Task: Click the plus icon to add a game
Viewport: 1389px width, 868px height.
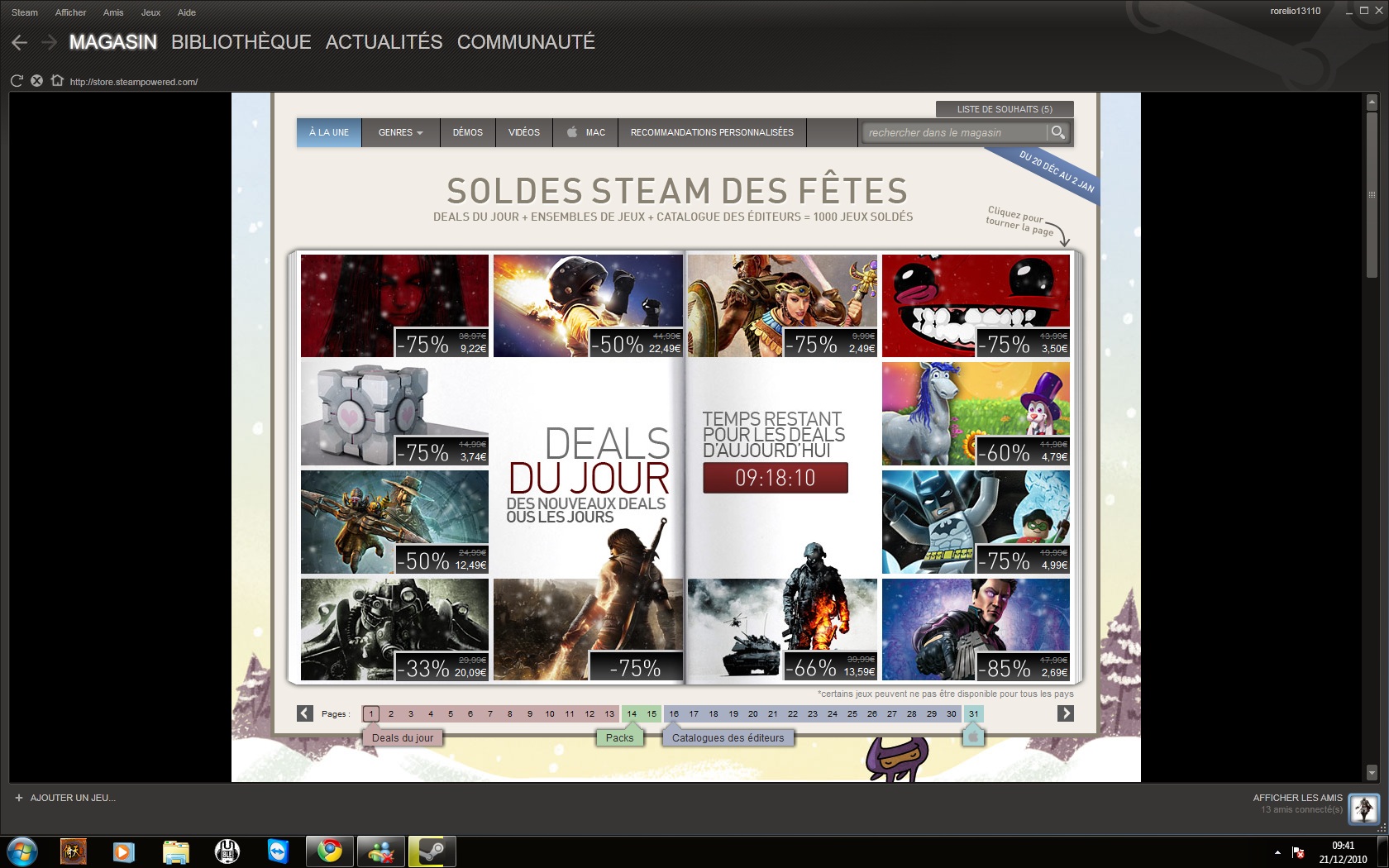Action: (x=19, y=798)
